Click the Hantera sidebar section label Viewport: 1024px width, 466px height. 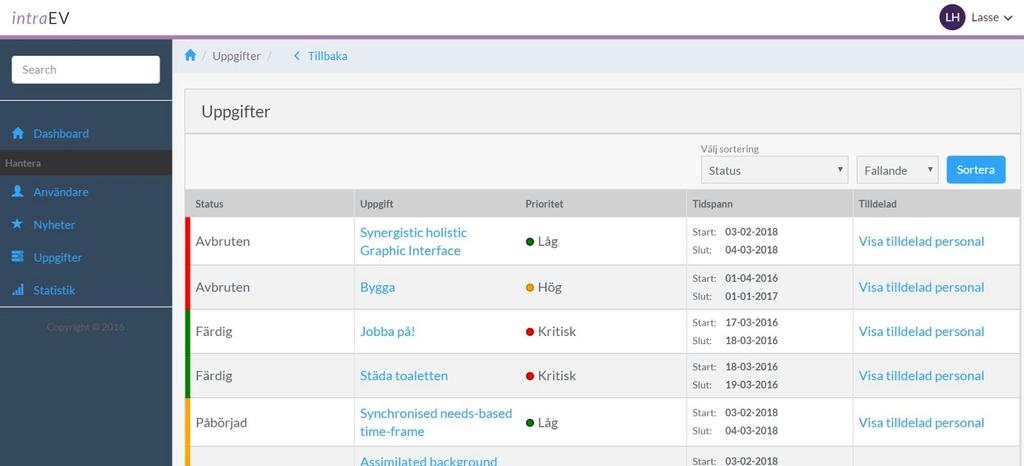[x=23, y=163]
